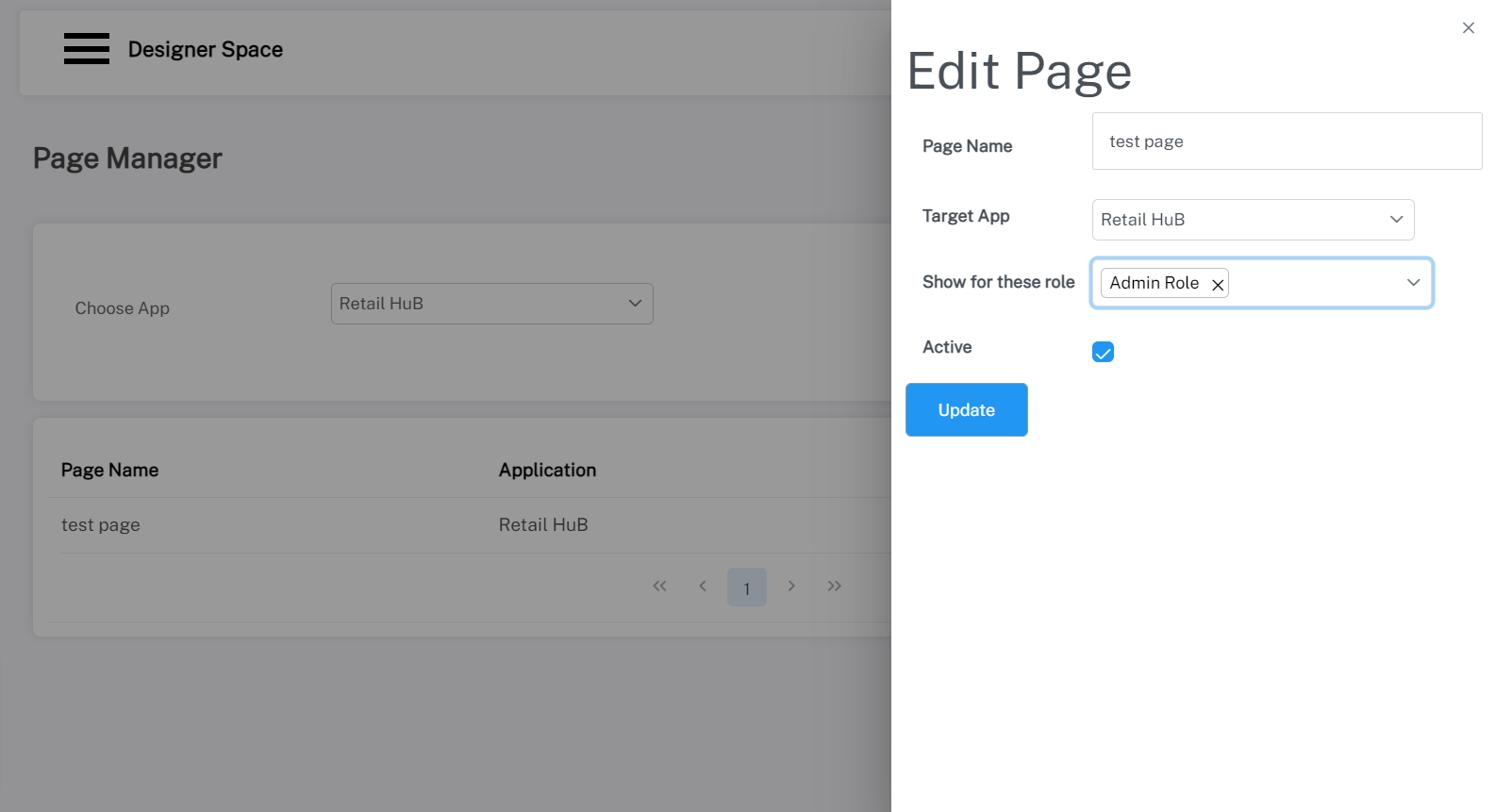Click the Application column header
1495x812 pixels.
[x=547, y=471]
